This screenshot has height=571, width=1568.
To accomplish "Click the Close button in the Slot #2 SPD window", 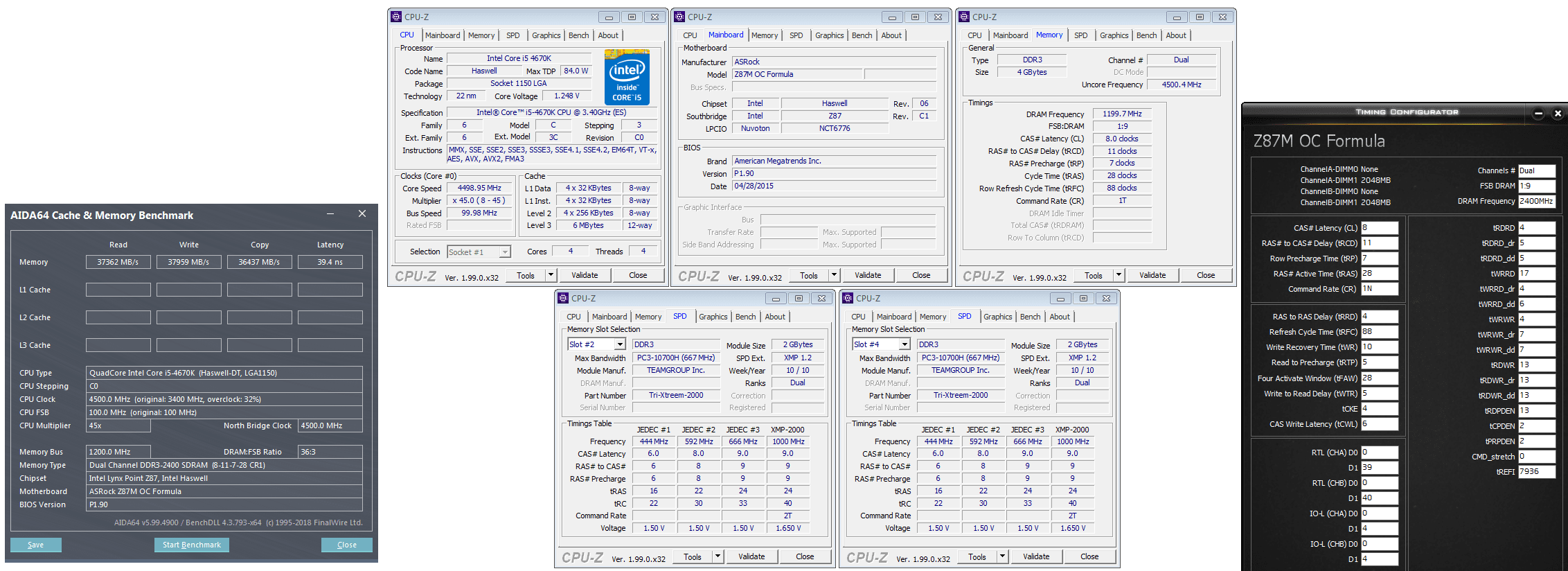I will [805, 556].
